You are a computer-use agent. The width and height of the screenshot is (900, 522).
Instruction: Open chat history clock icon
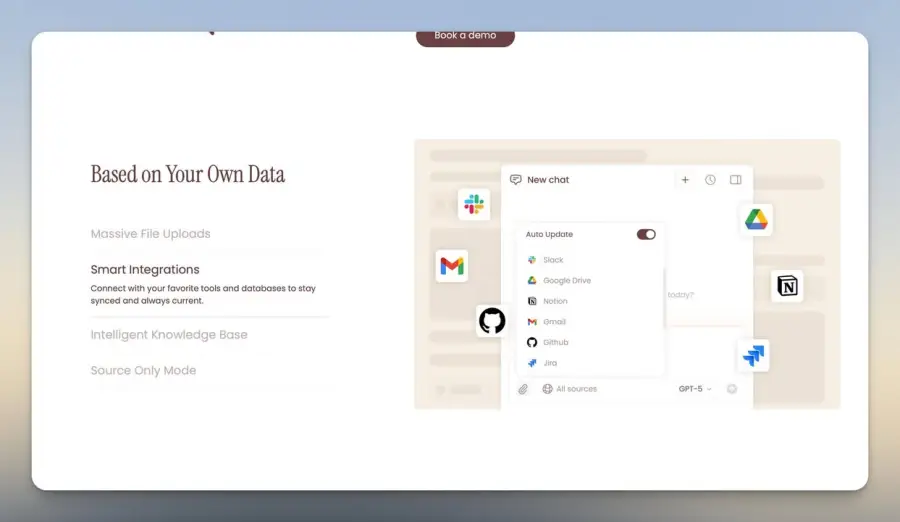click(710, 180)
